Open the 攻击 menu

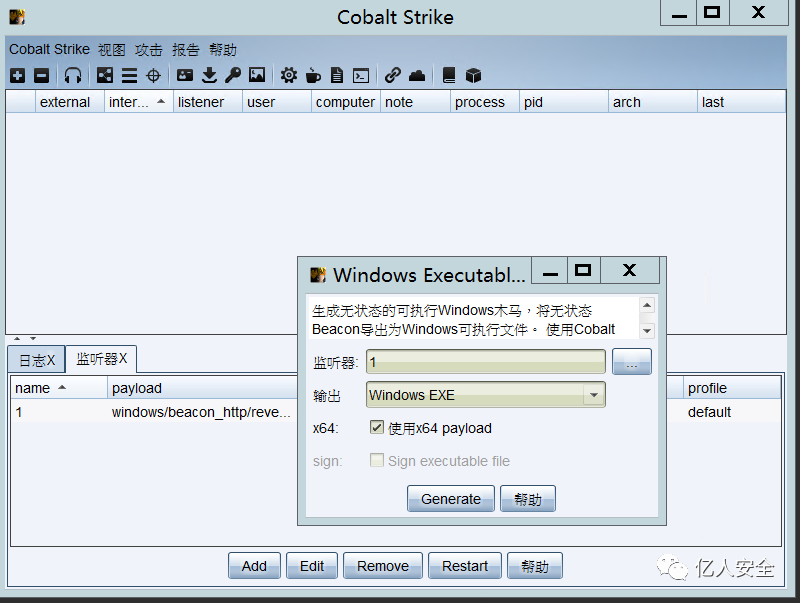pyautogui.click(x=148, y=49)
